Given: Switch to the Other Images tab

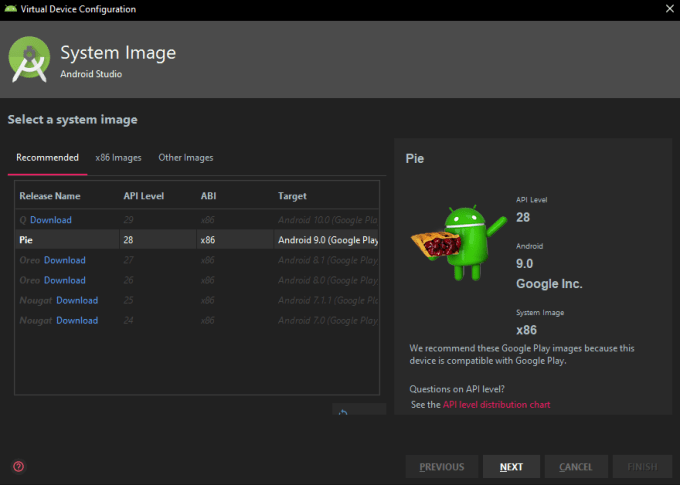Looking at the screenshot, I should 186,158.
